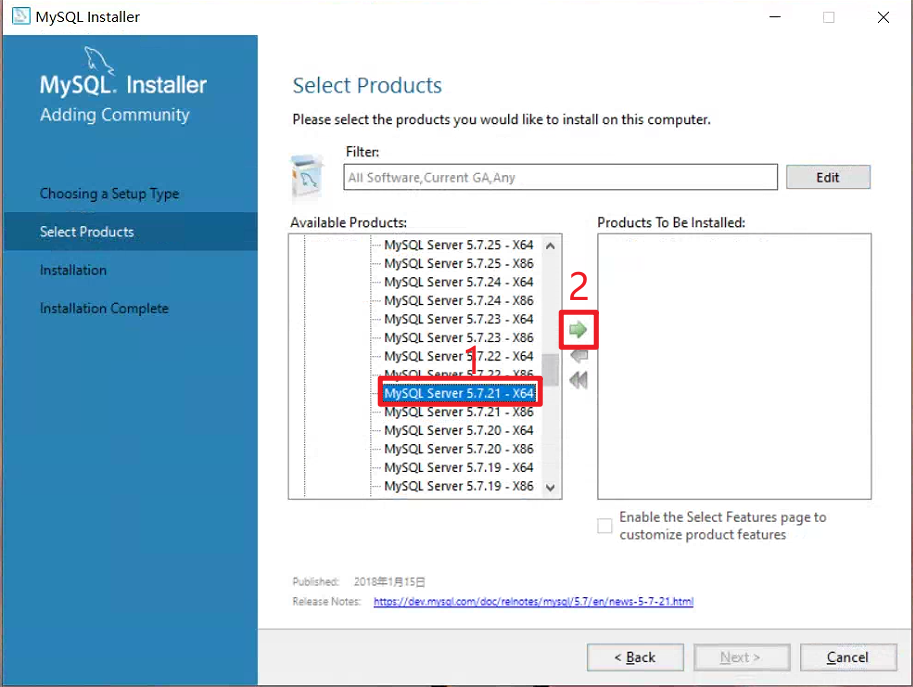
Task: Minimize the MySQL Installer window
Action: click(x=775, y=17)
